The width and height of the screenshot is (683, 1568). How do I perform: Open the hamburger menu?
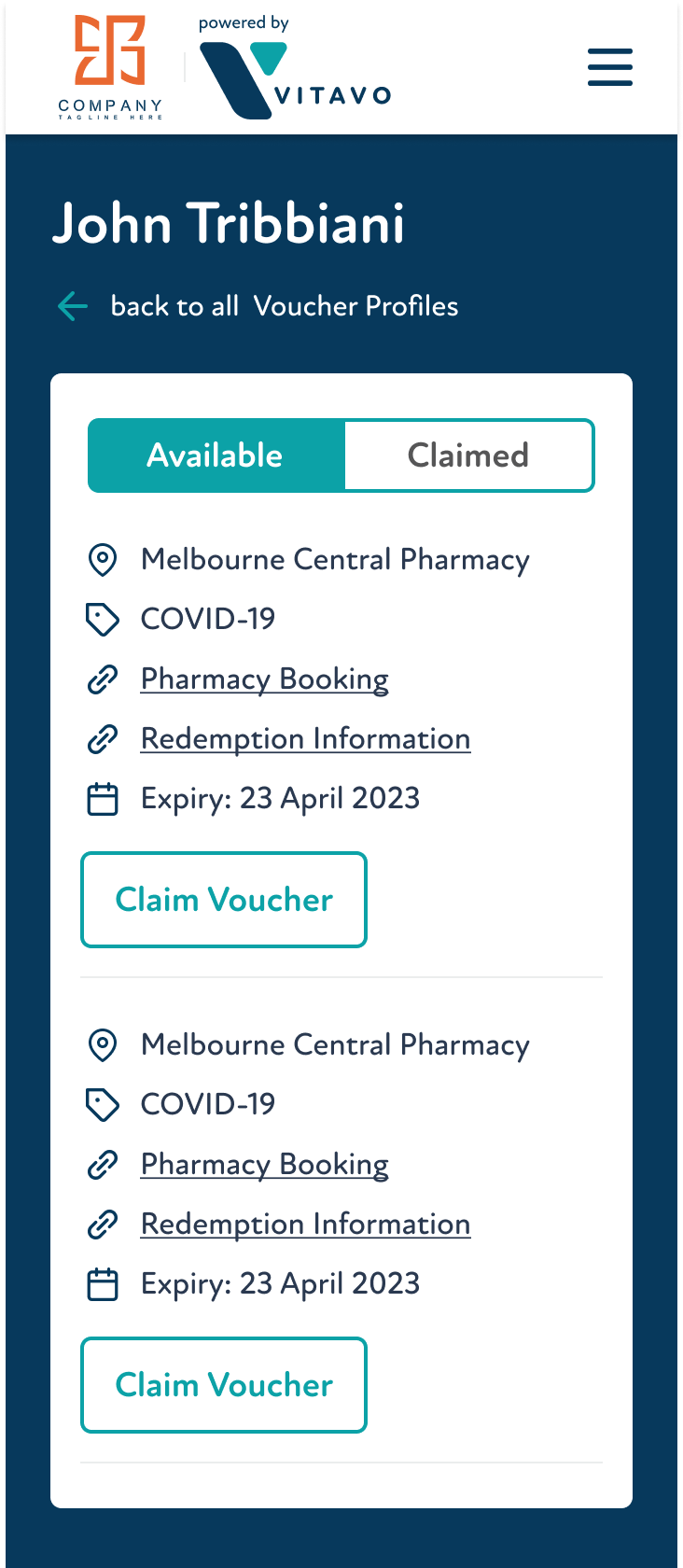(610, 67)
